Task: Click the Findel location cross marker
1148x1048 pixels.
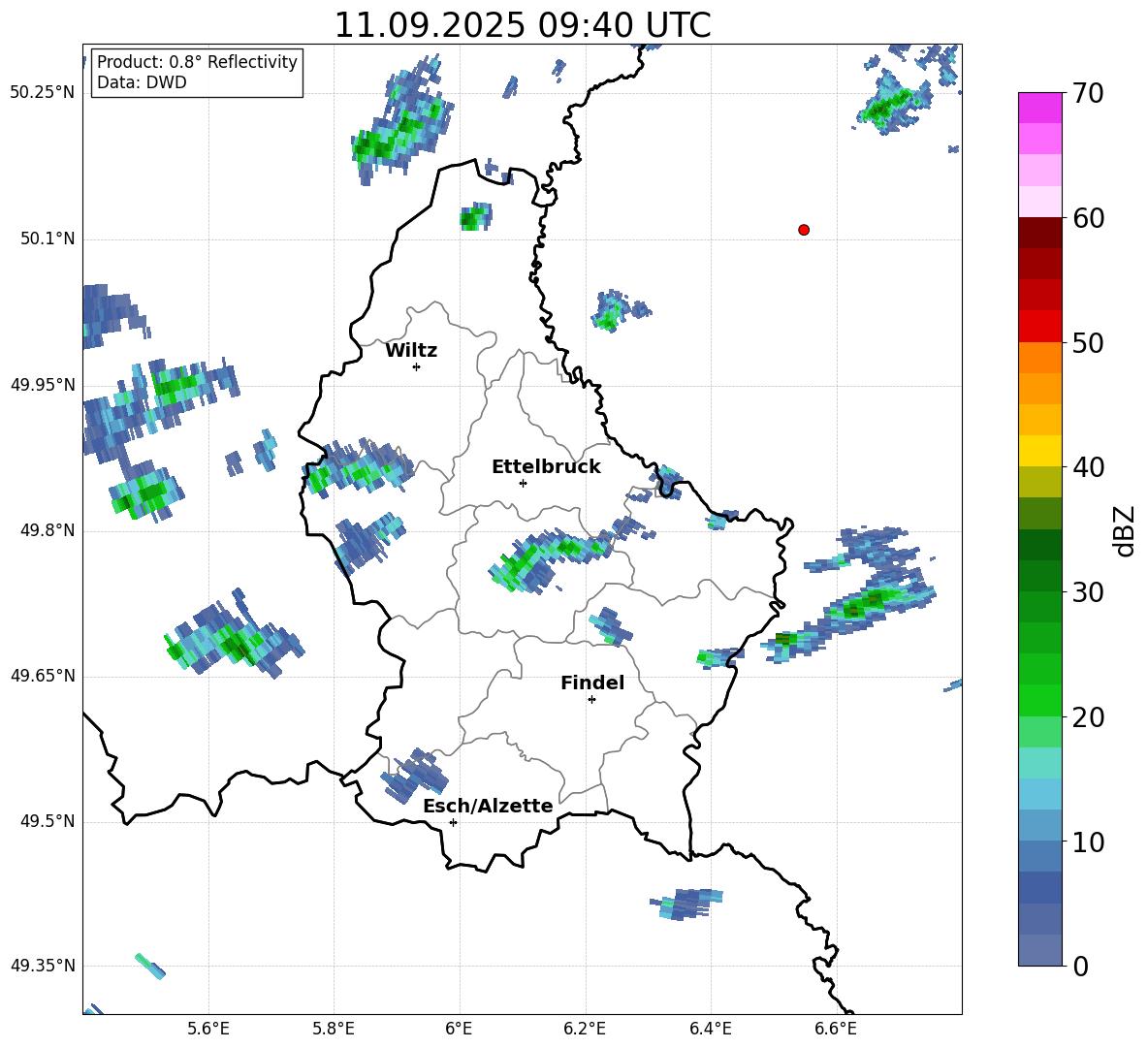Action: point(591,699)
